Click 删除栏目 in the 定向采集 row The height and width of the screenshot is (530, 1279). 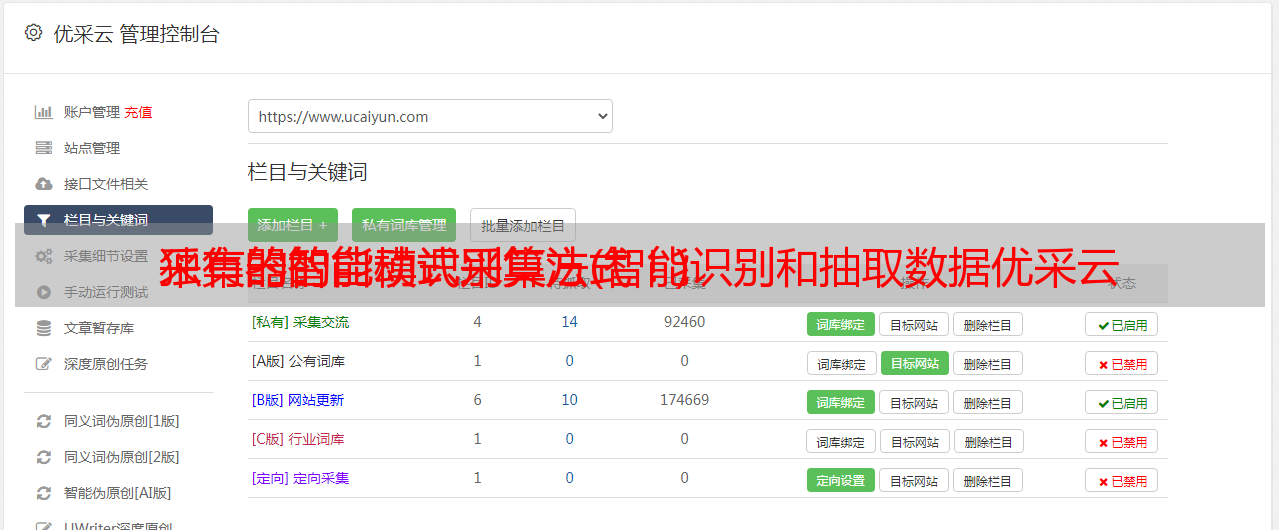[988, 480]
